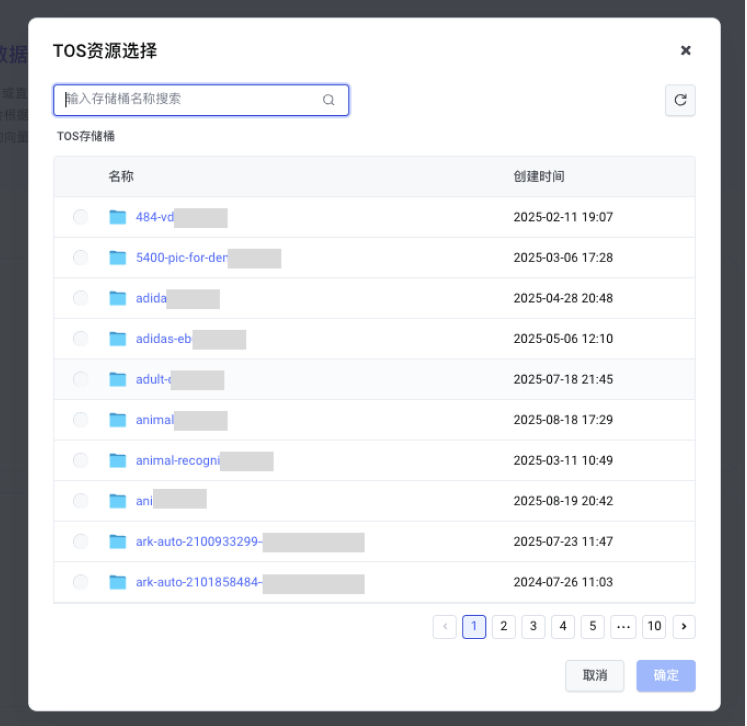The height and width of the screenshot is (726, 747).
Task: Select radio button in the 2025-08-18 17:29 row
Action: coord(81,420)
